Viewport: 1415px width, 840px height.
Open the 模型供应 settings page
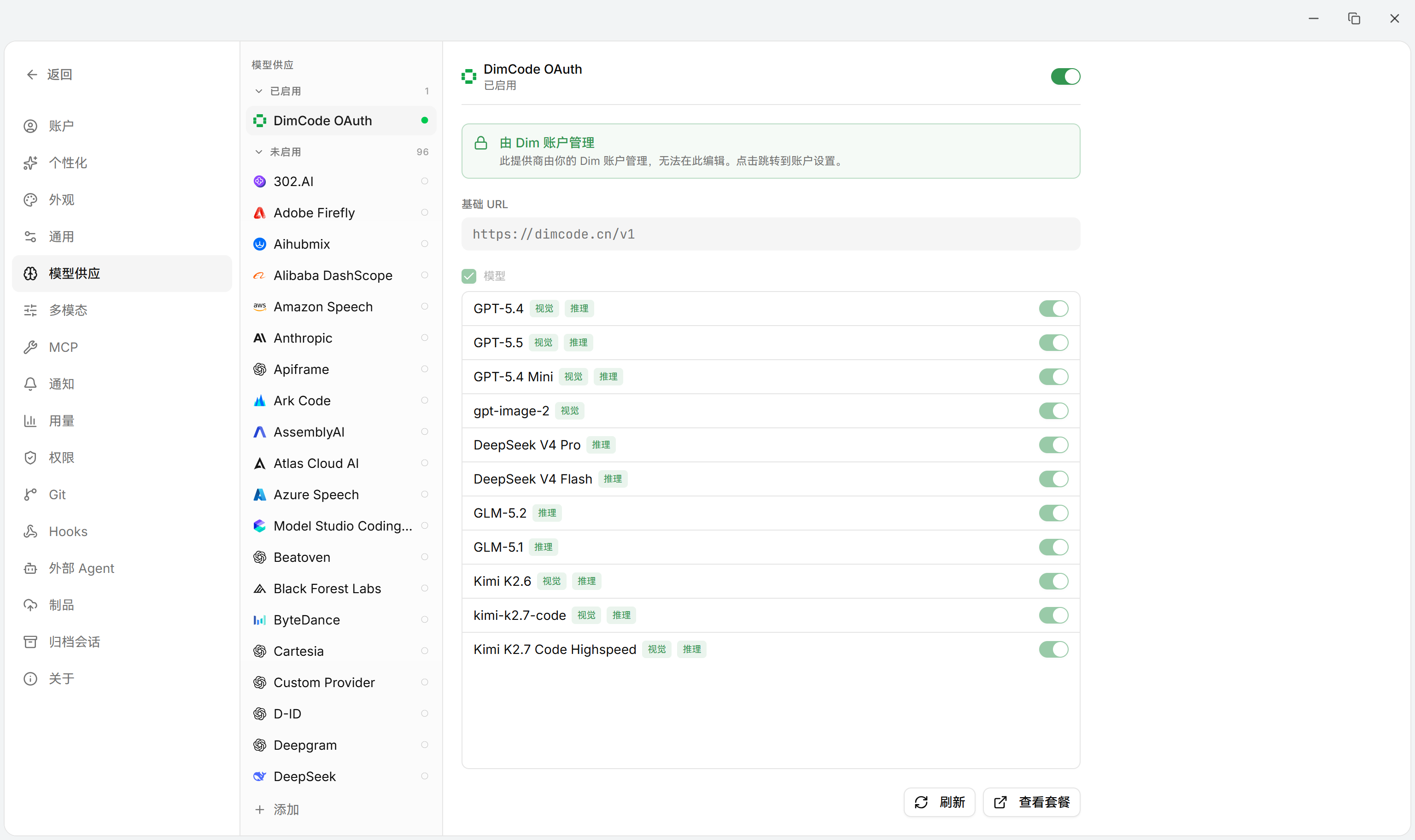point(122,274)
